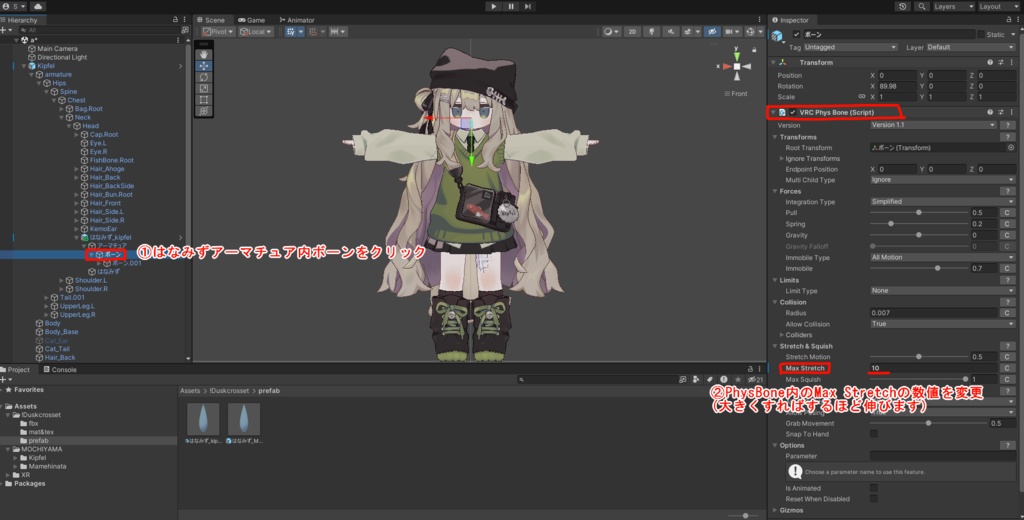
Task: Select the Move tool in Scene toolbar
Action: [204, 66]
